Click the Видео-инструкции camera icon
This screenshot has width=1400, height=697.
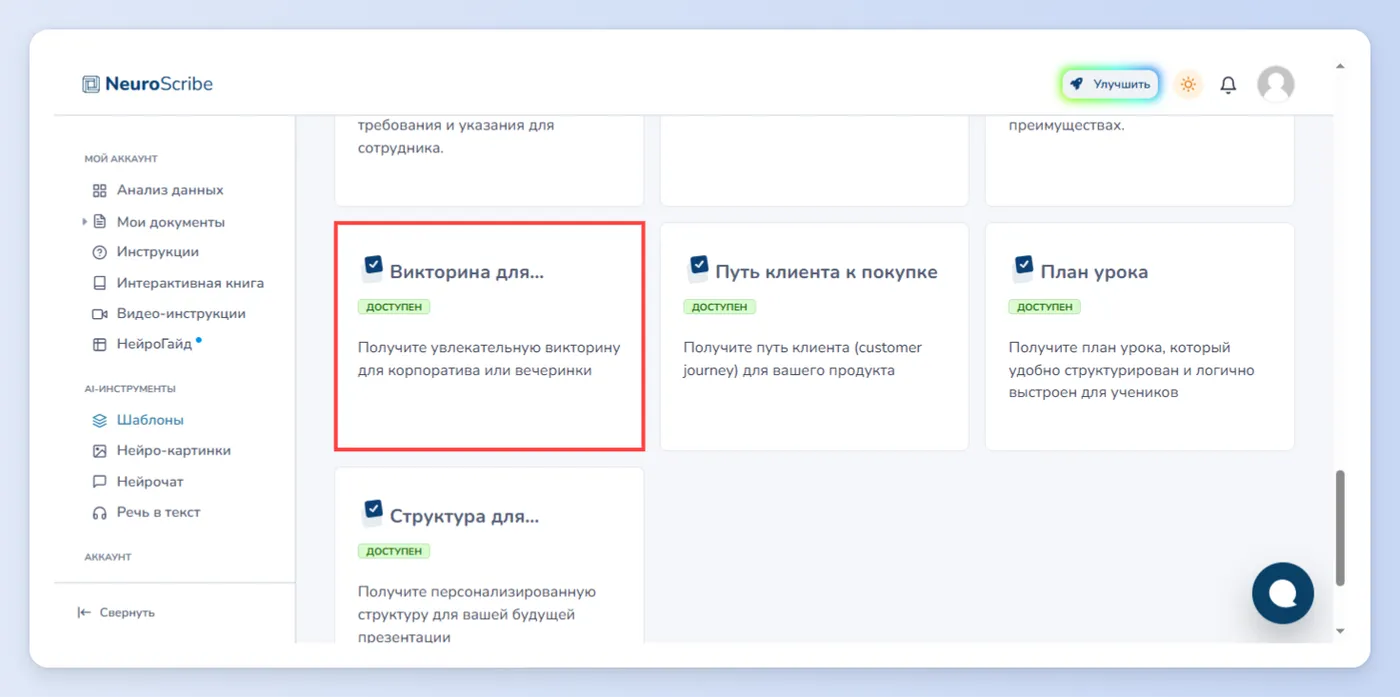99,314
